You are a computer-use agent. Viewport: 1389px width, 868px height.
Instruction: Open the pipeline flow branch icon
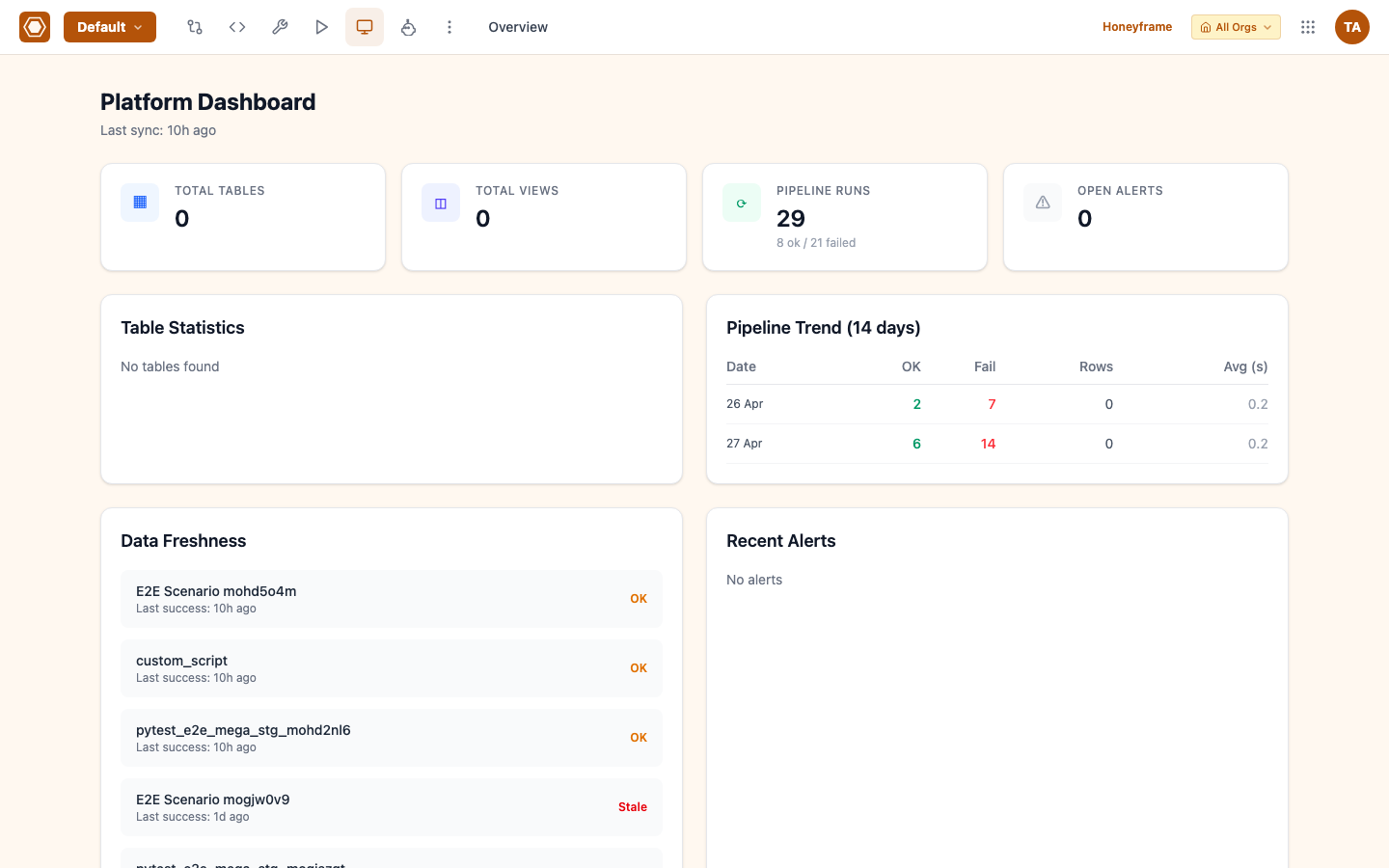[x=195, y=27]
